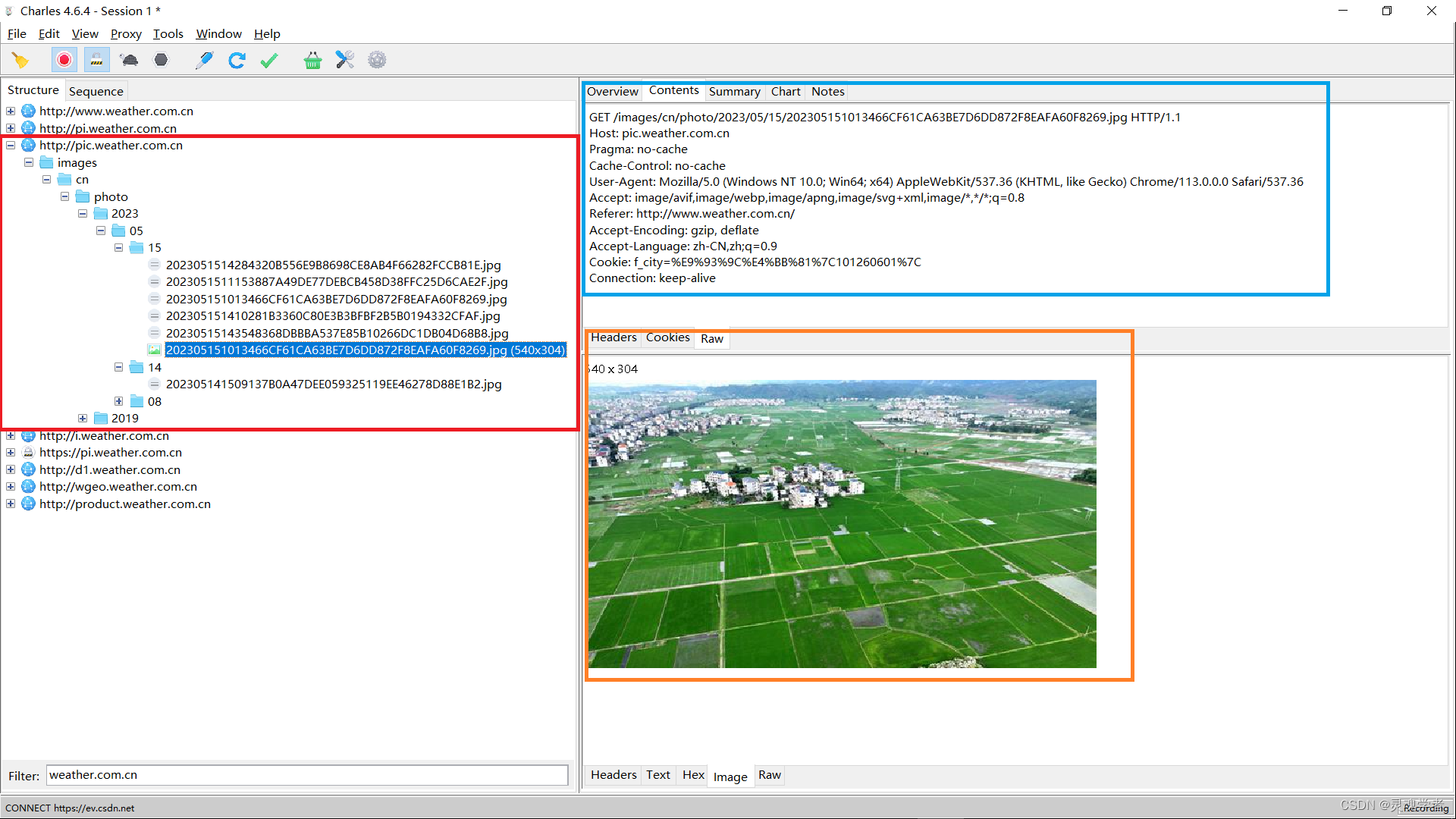The width and height of the screenshot is (1456, 819).
Task: Click the broom icon to clear session
Action: pyautogui.click(x=20, y=60)
